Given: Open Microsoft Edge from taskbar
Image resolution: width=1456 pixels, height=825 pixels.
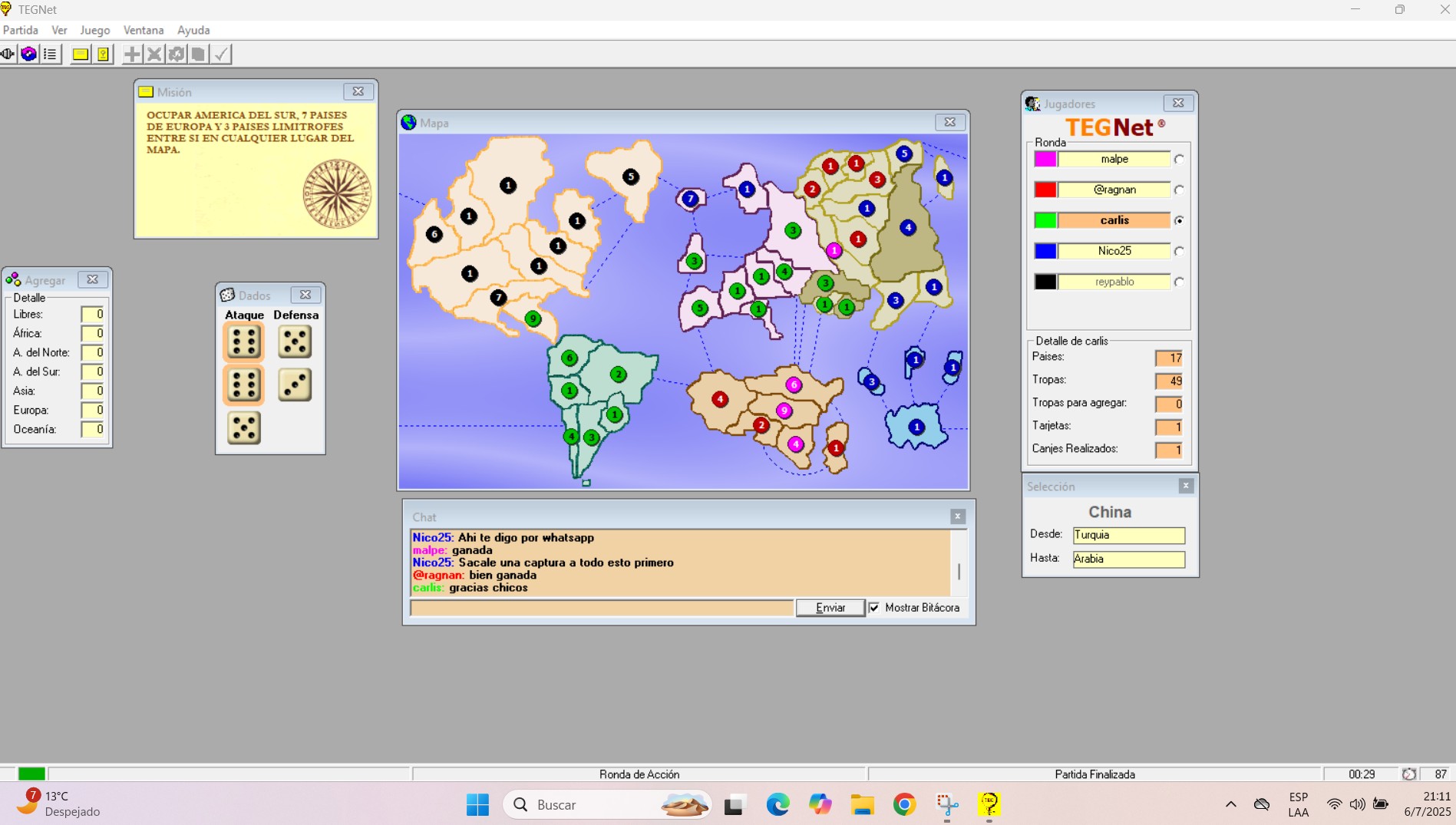Looking at the screenshot, I should [x=778, y=804].
